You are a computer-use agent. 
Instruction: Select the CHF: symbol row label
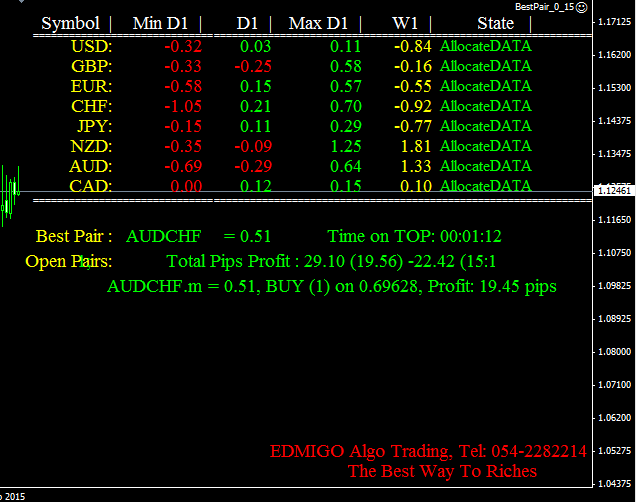pos(92,106)
